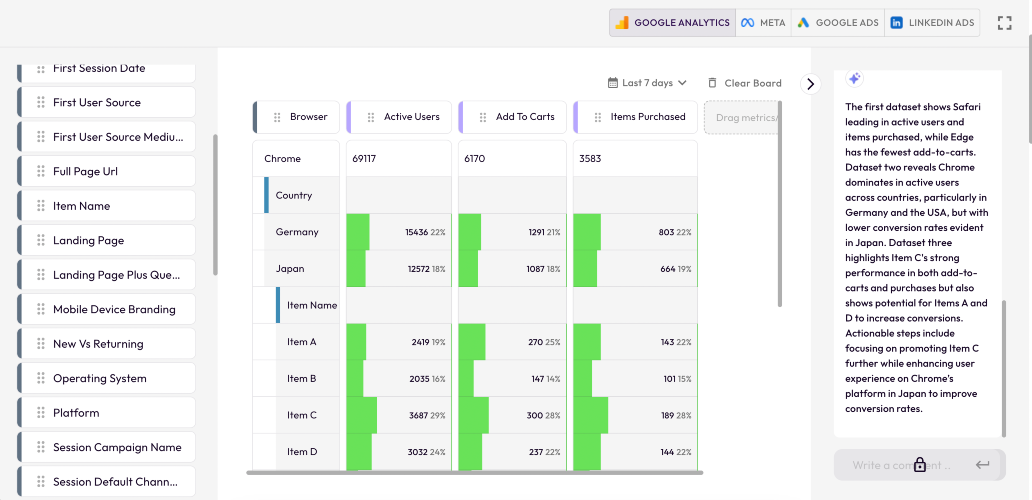Click drag handle on Active Users metric

tap(371, 117)
